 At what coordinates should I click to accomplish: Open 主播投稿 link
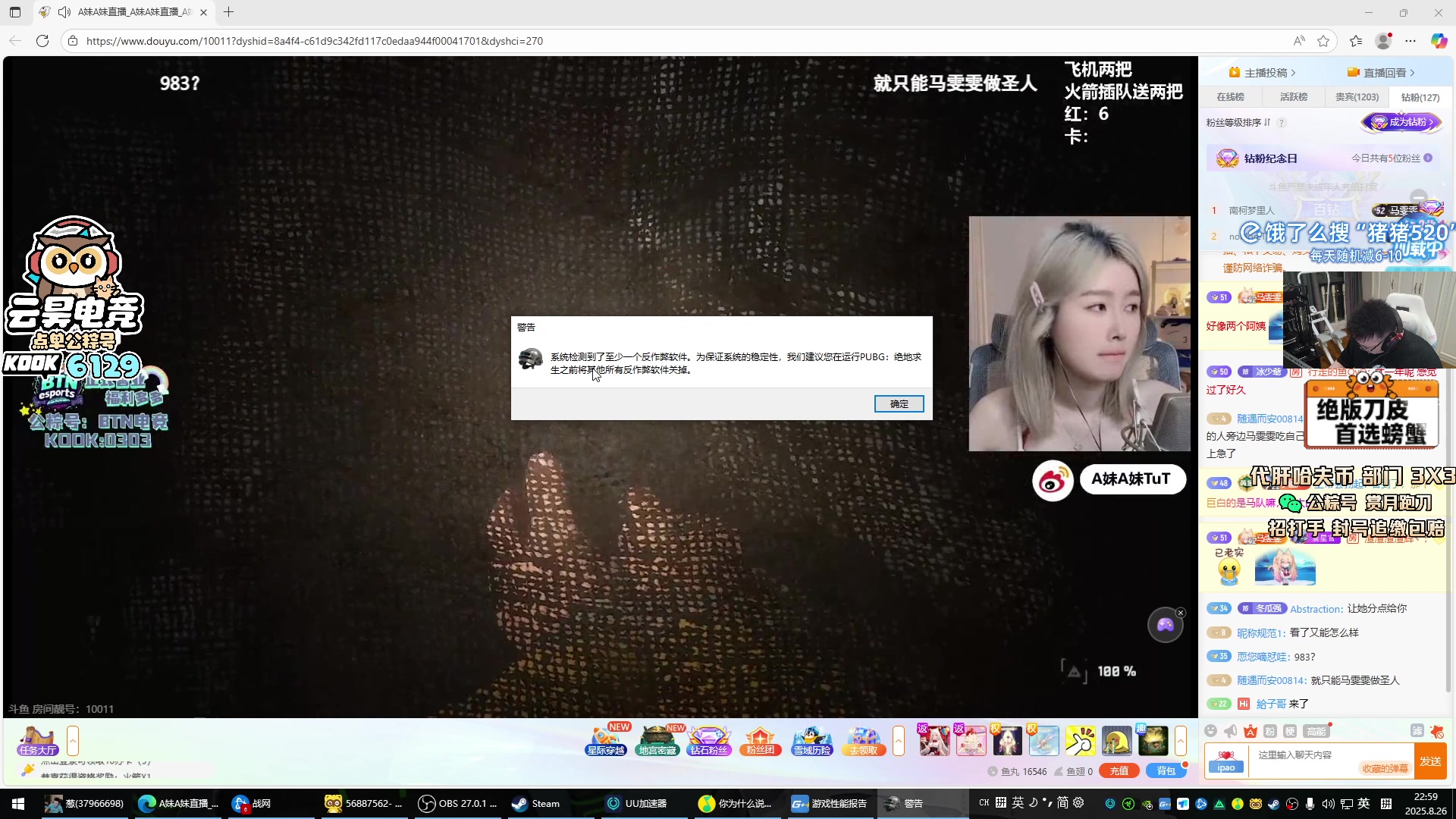(1263, 73)
